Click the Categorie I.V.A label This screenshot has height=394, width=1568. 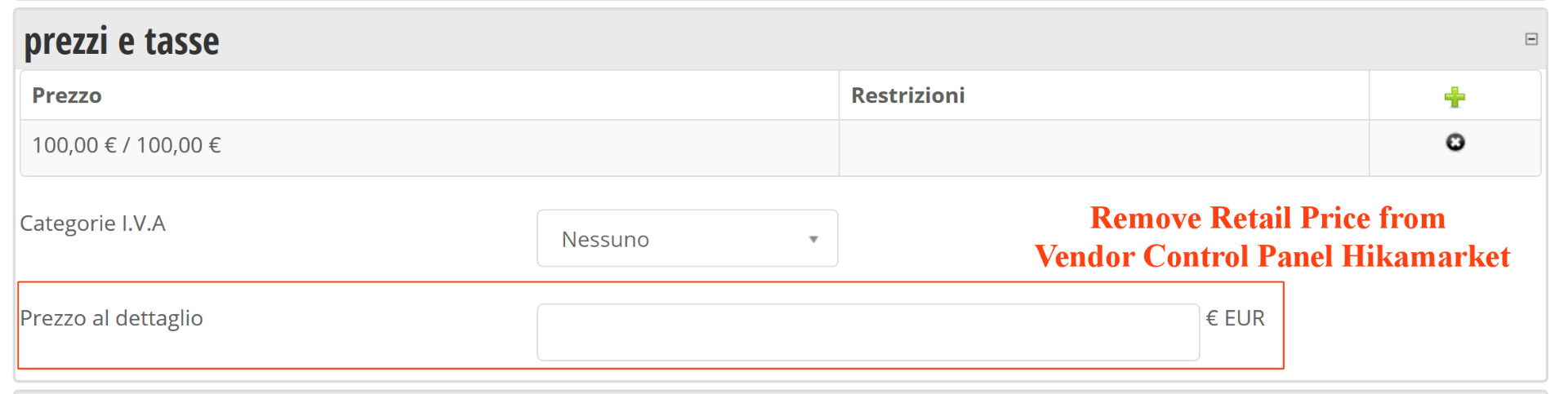(92, 224)
